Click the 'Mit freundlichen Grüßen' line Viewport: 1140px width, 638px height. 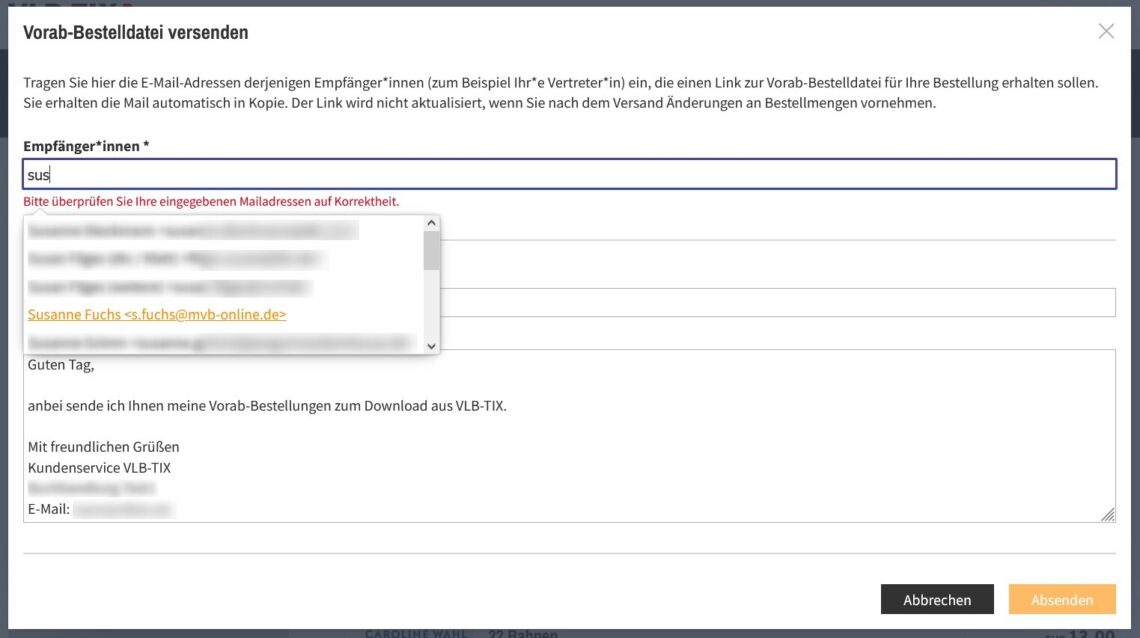click(103, 447)
